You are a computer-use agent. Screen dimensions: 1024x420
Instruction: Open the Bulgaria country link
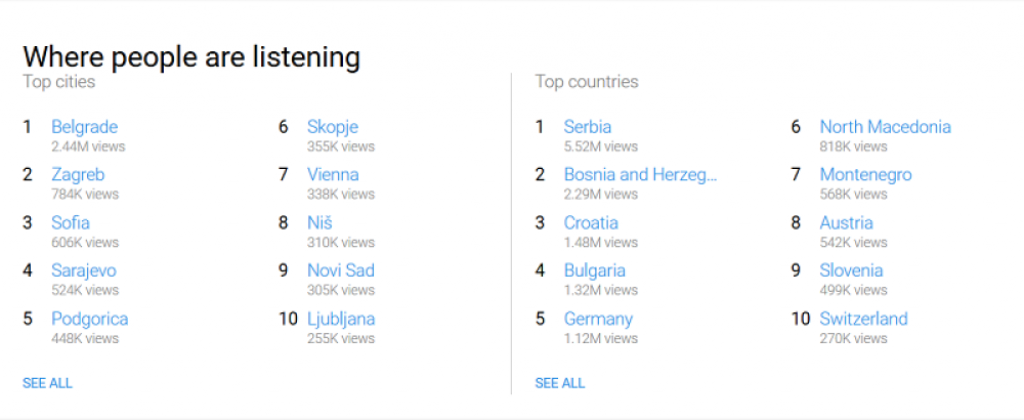594,271
